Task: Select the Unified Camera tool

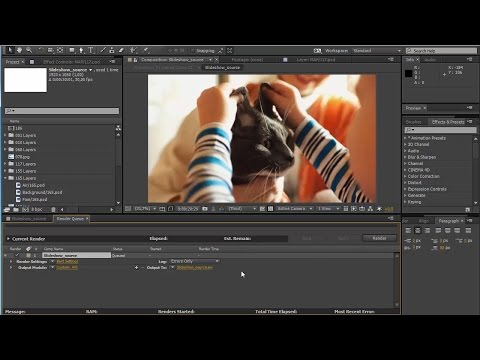Action: pyautogui.click(x=50, y=50)
